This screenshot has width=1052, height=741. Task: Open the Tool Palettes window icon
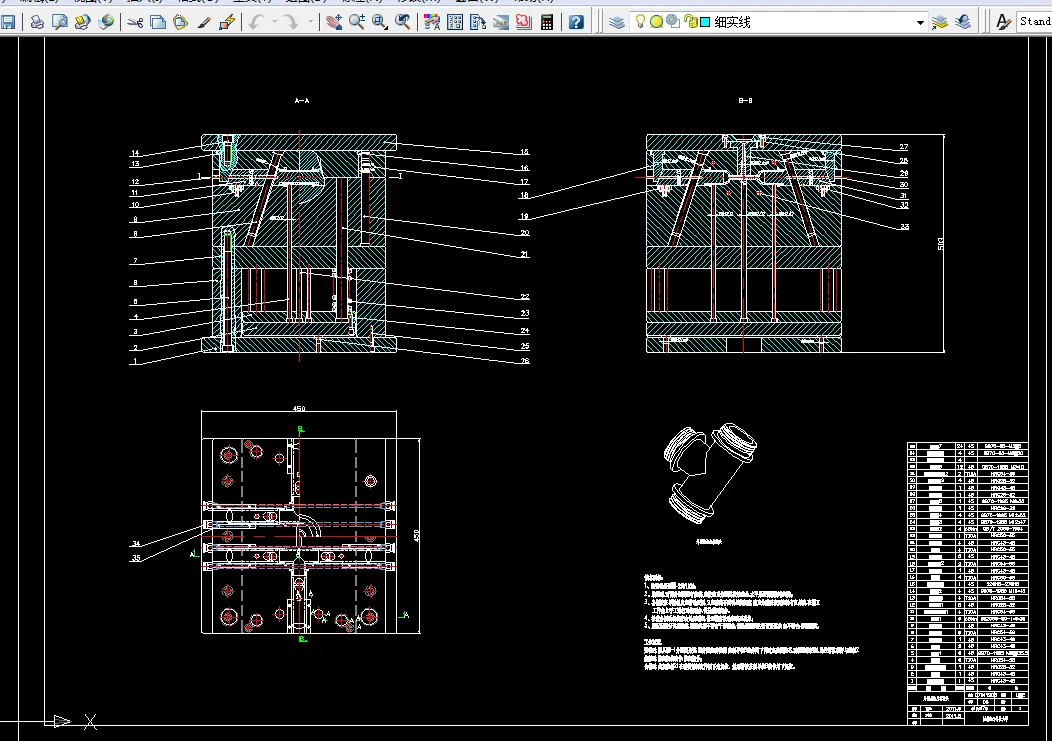[478, 22]
